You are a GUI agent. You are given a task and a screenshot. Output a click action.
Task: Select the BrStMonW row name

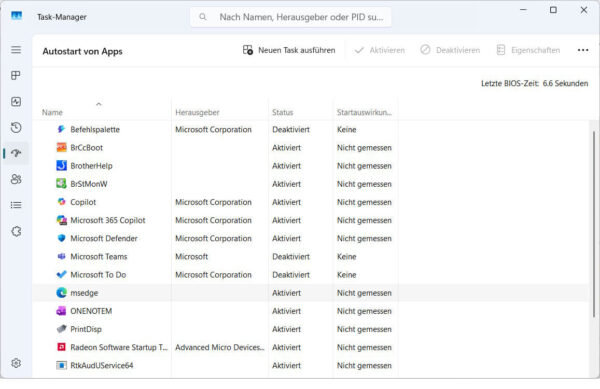point(89,184)
